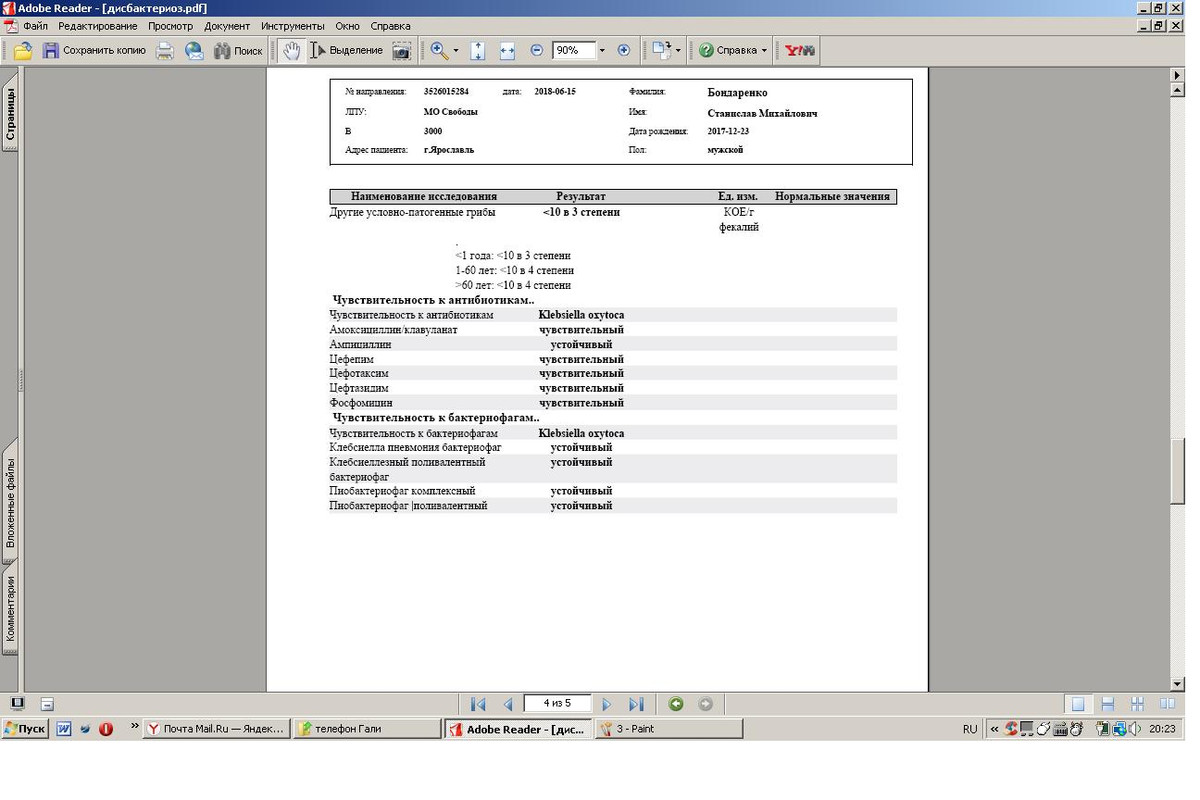Viewport: 1200px width, 800px height.
Task: Click the patient surname Бондаренко
Action: 737,92
